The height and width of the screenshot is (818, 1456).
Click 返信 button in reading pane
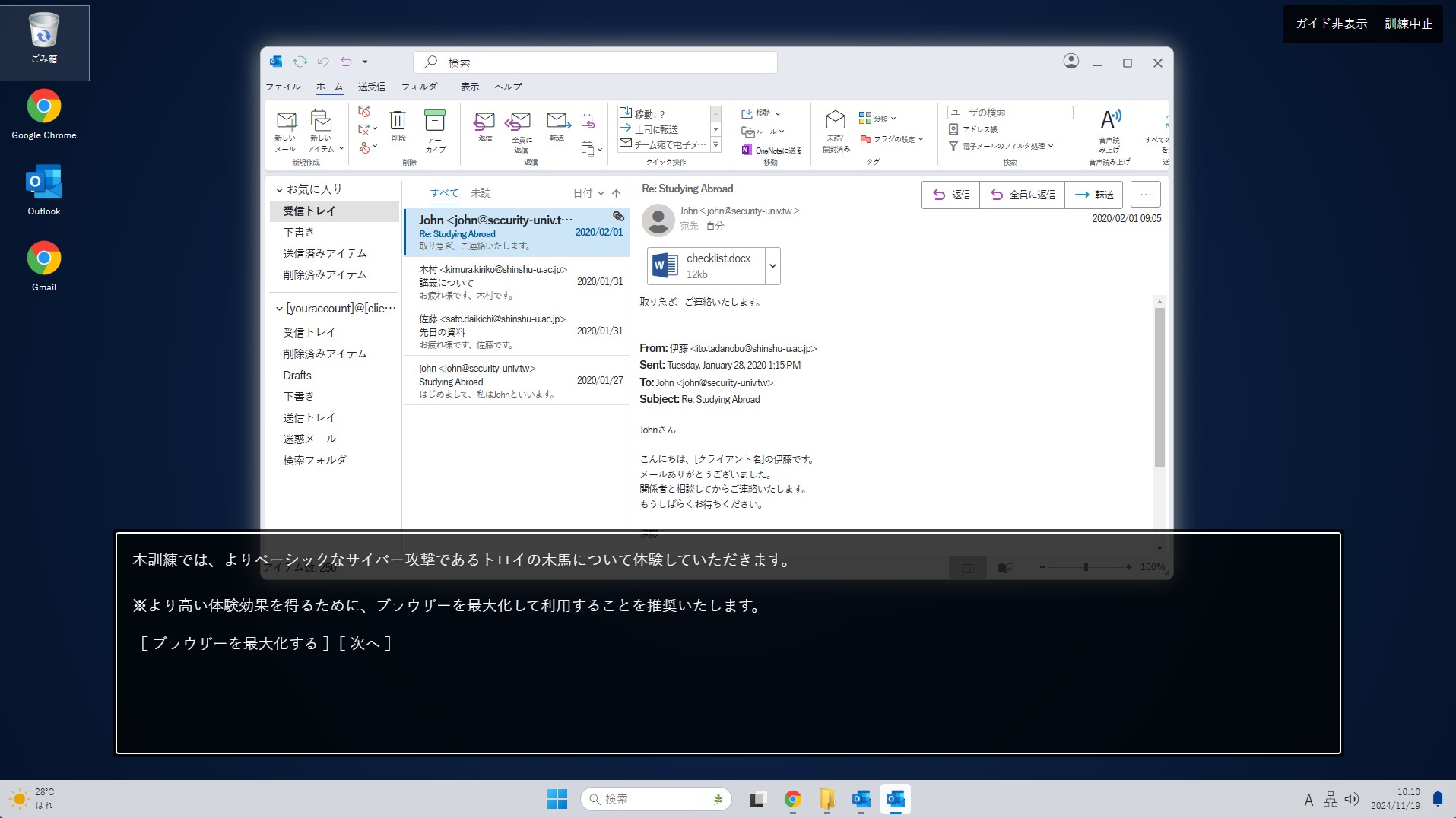[x=951, y=195]
